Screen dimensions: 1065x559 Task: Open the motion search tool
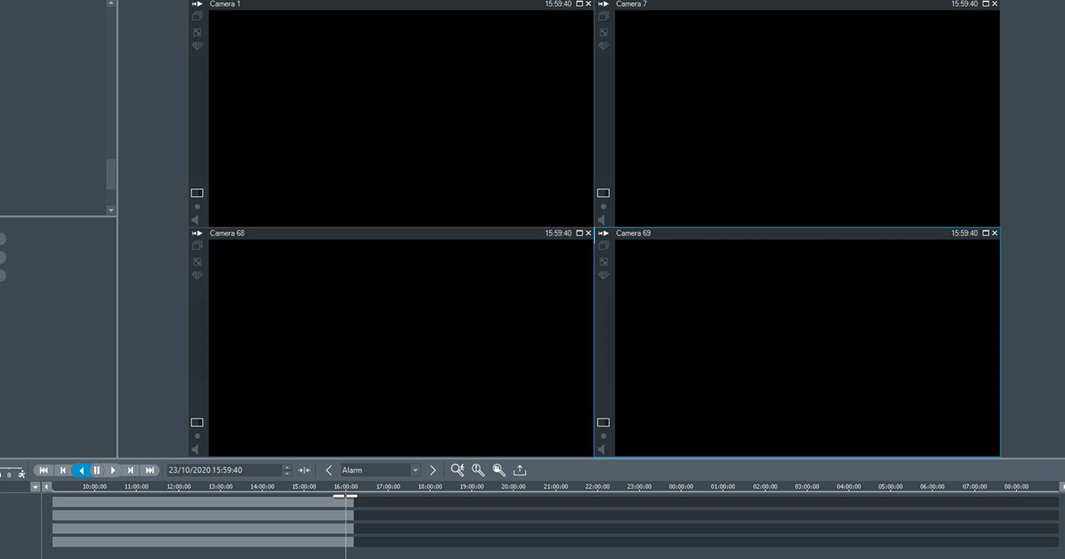point(457,470)
